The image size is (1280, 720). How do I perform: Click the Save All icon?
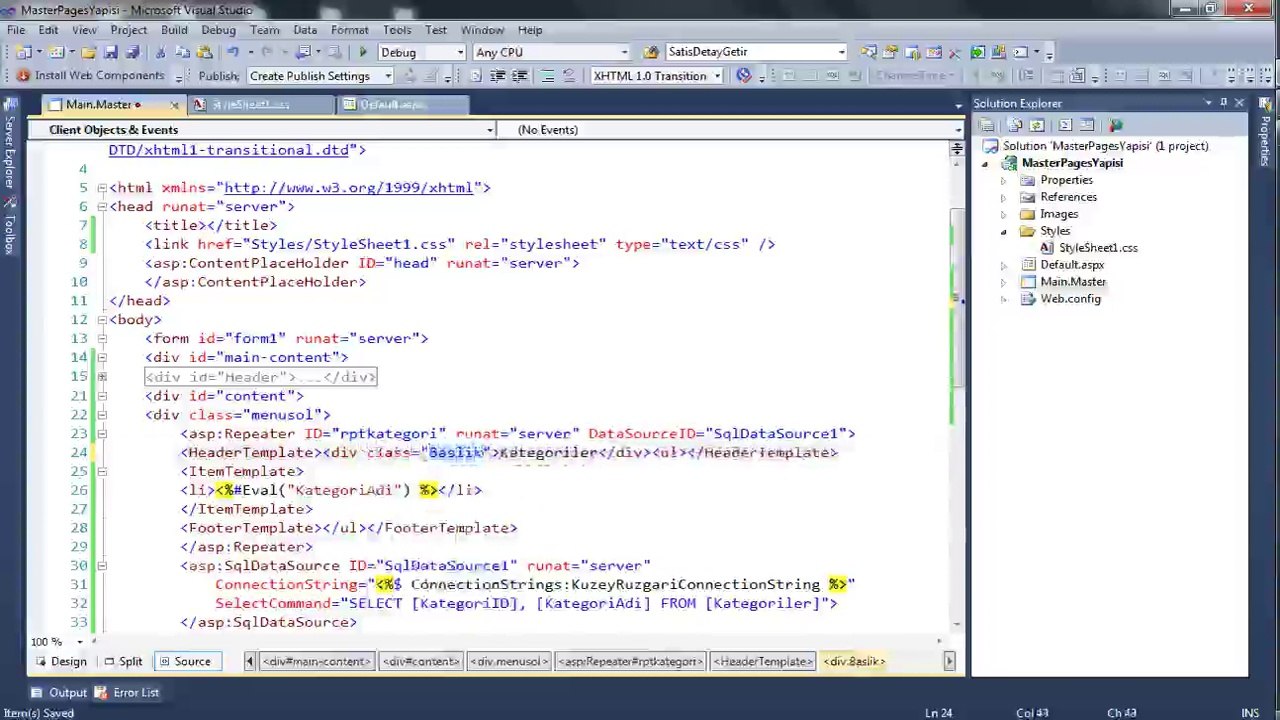click(x=132, y=52)
